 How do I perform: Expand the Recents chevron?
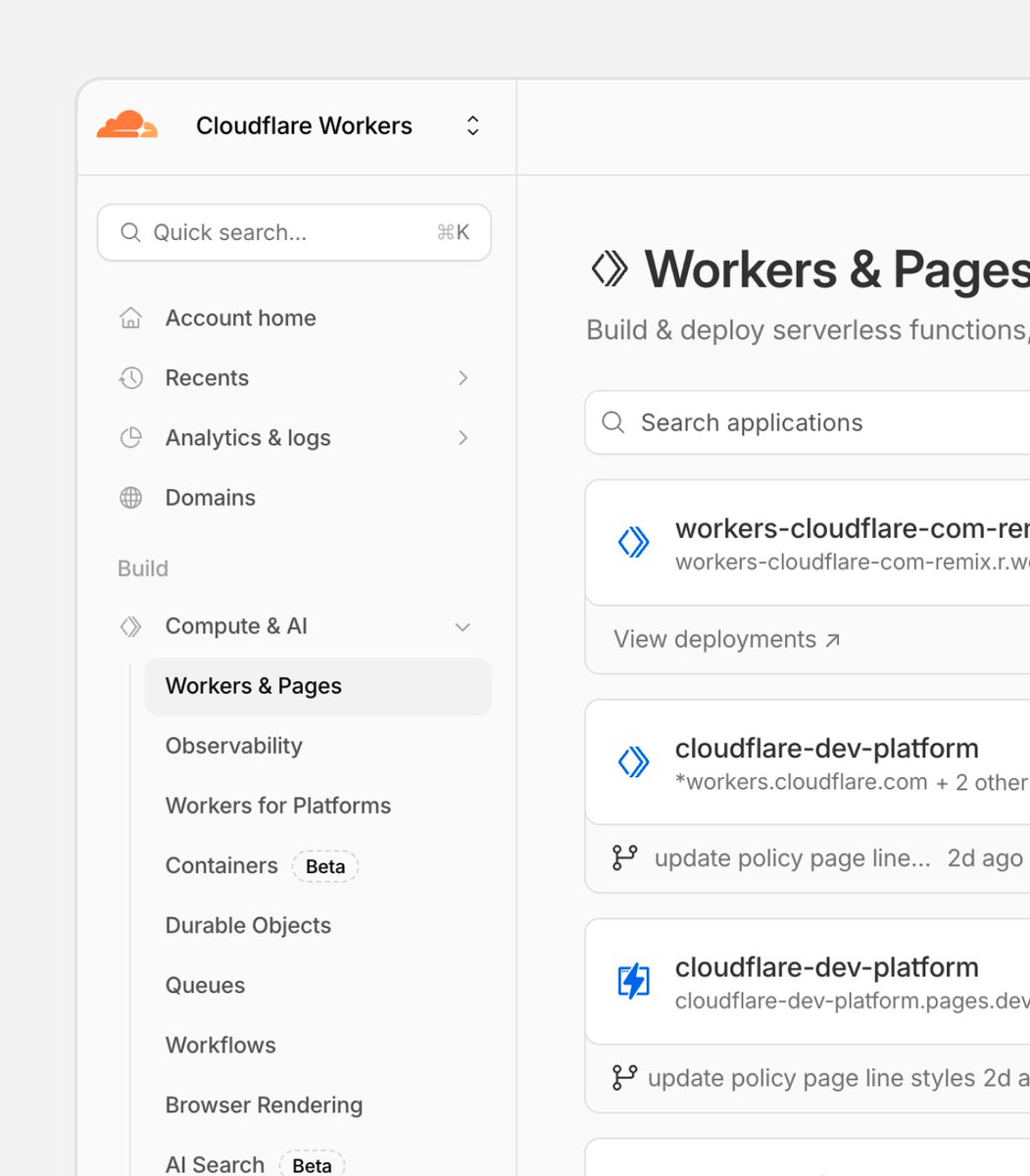[463, 377]
